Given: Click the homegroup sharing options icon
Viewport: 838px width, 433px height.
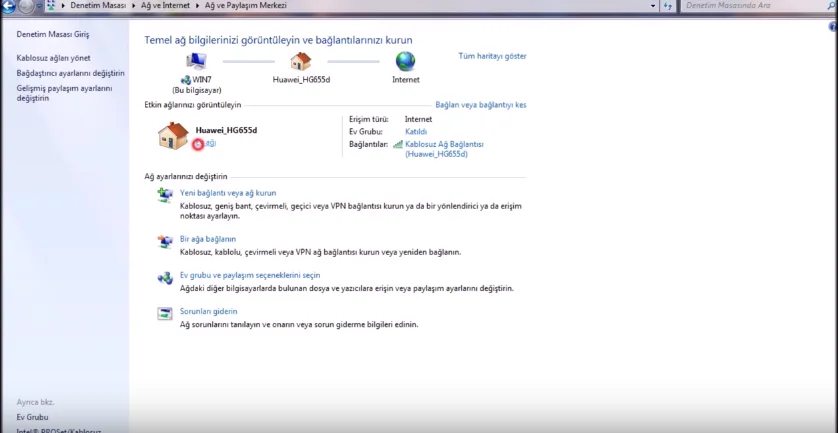Looking at the screenshot, I should 165,278.
